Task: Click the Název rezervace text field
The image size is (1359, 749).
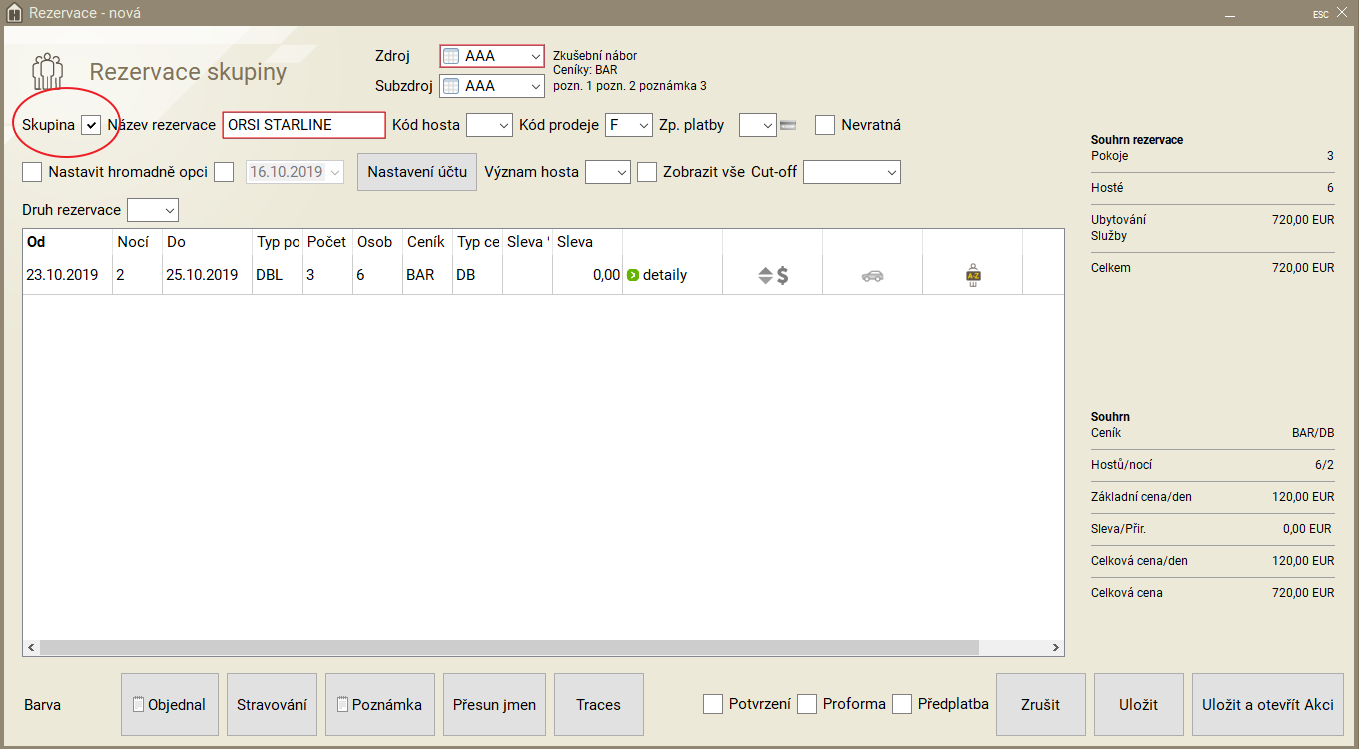Action: (304, 125)
